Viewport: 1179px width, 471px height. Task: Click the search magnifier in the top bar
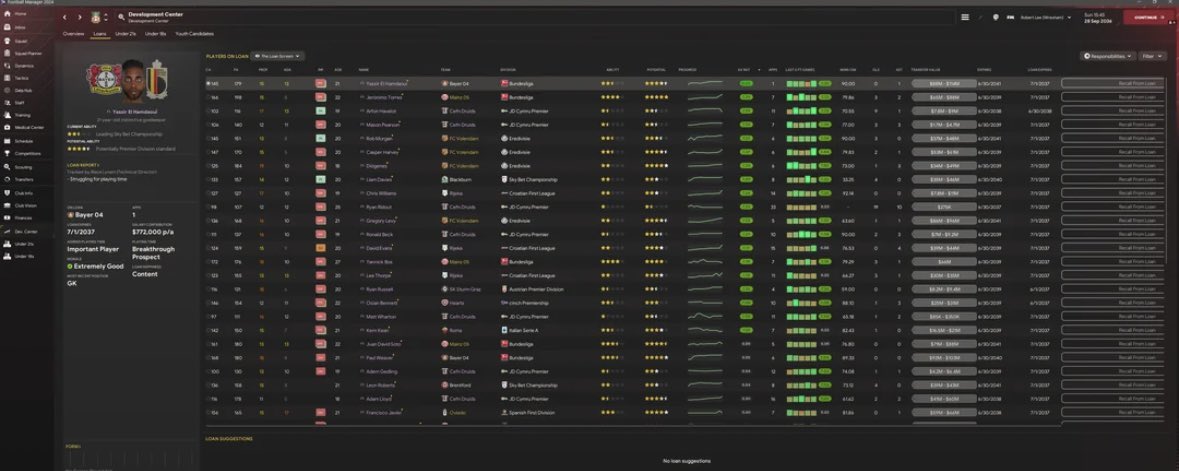[121, 17]
